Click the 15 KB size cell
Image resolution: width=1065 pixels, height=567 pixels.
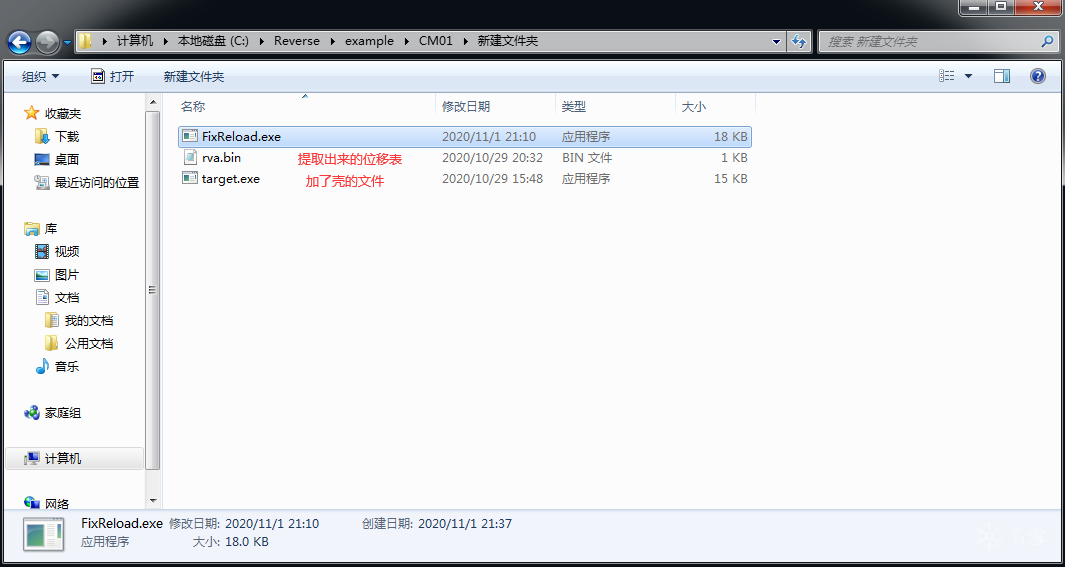click(x=730, y=179)
